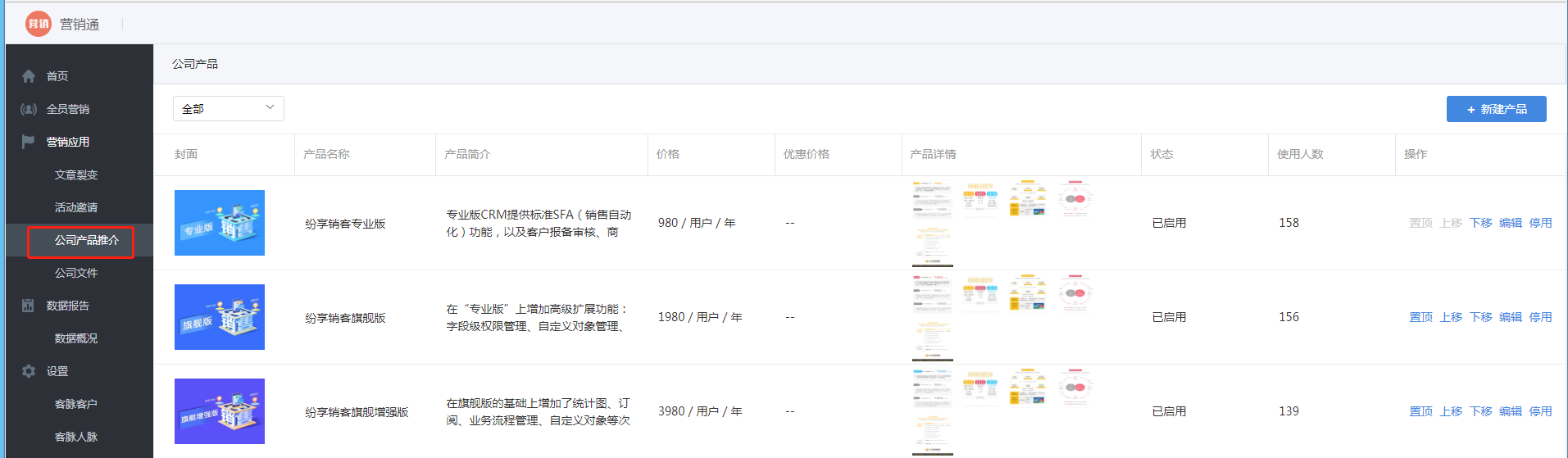Click the 营销通 logo icon
This screenshot has width=1568, height=458.
(38, 24)
